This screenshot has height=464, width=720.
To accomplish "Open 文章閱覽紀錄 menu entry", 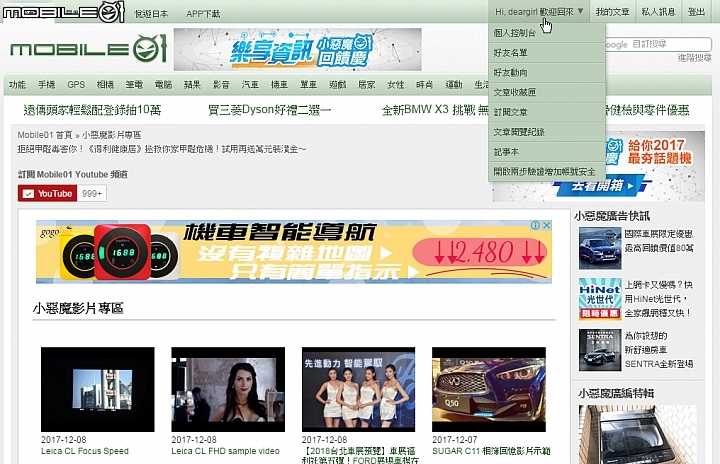I will point(546,132).
